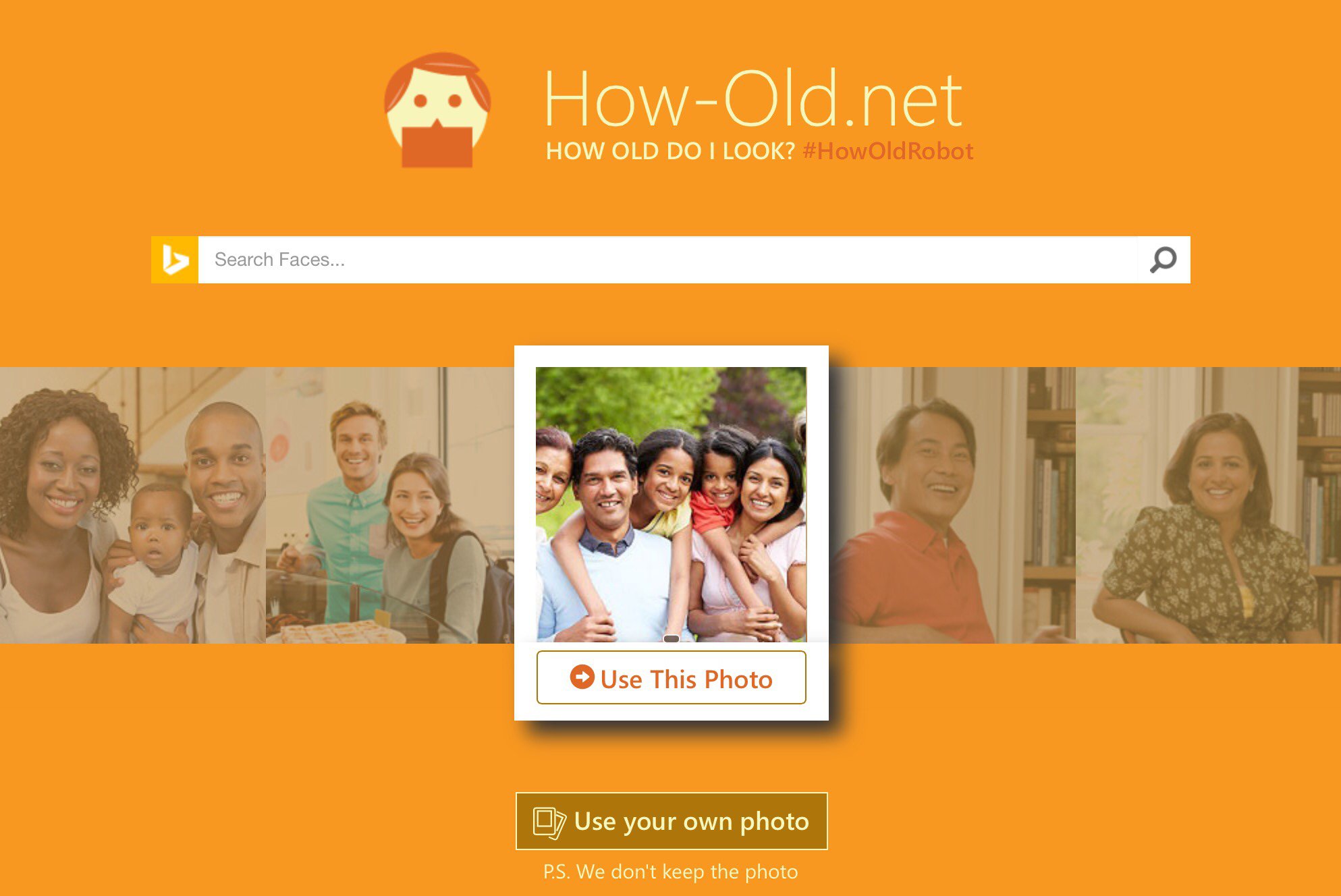Click the magnifying glass search icon
The width and height of the screenshot is (1341, 896).
[1163, 260]
